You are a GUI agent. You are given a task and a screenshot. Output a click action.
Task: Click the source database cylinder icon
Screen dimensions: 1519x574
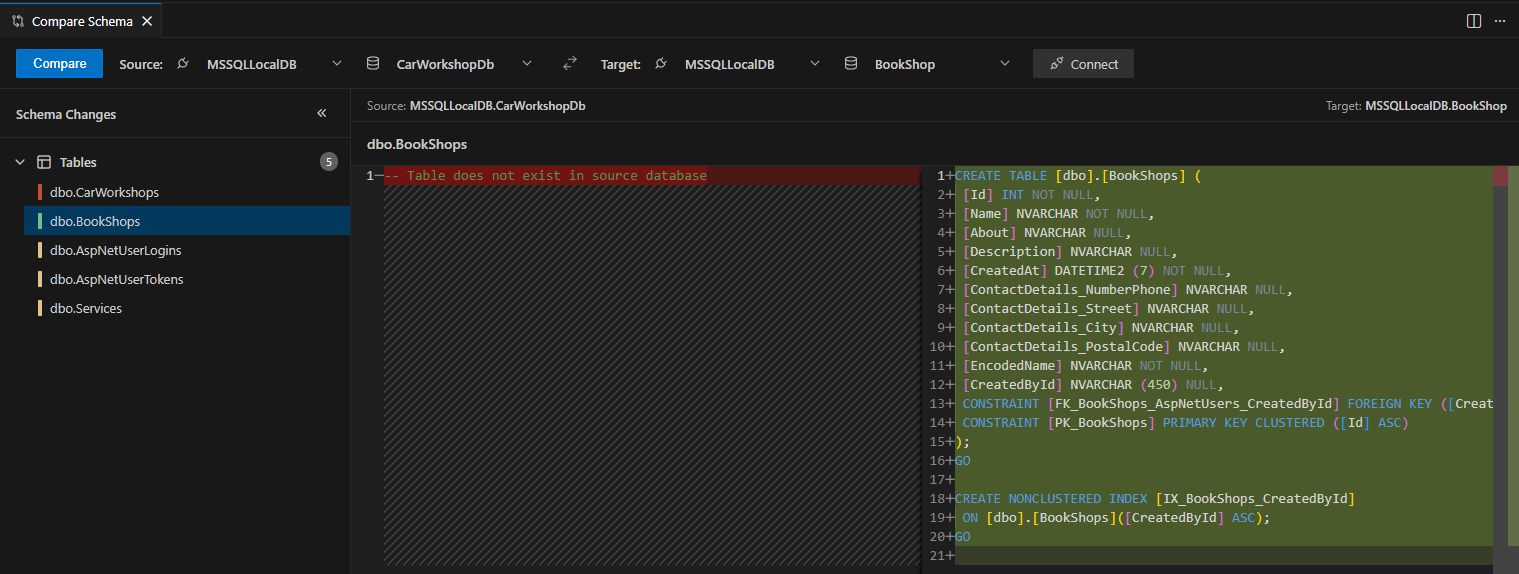pos(373,64)
